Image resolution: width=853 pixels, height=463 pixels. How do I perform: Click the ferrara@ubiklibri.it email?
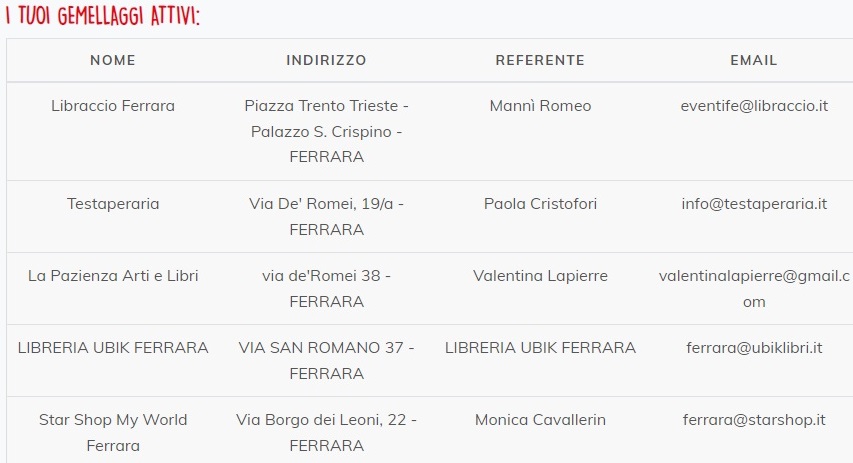[x=754, y=348]
